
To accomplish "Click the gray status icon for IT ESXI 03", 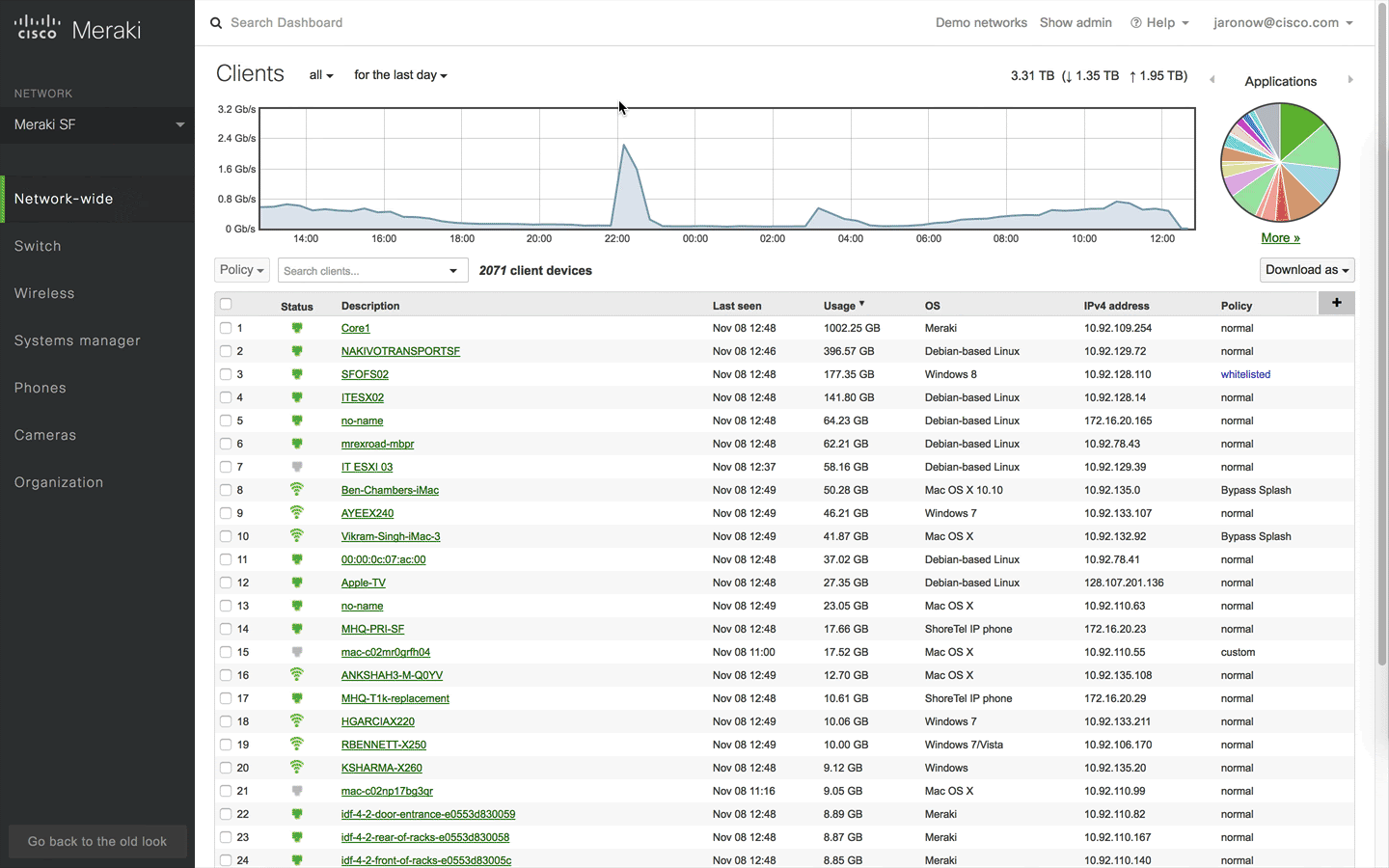I will coord(297,467).
